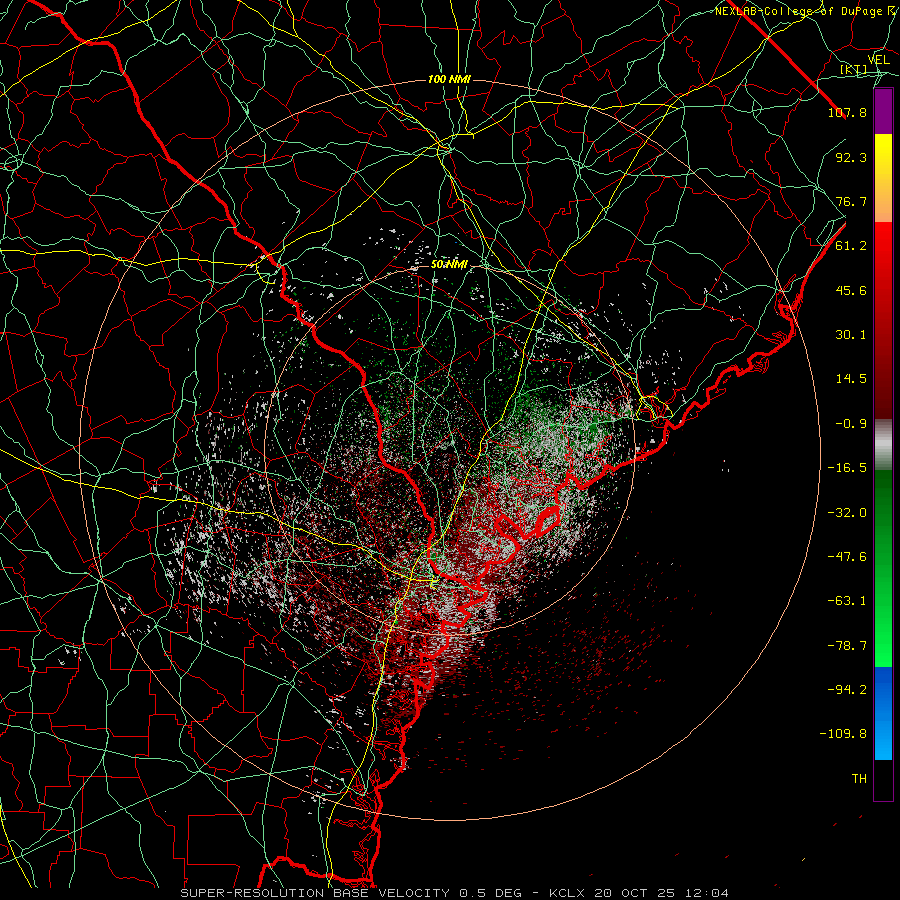Image resolution: width=900 pixels, height=900 pixels.
Task: Click the 30.1 velocity scale value
Action: tap(851, 335)
